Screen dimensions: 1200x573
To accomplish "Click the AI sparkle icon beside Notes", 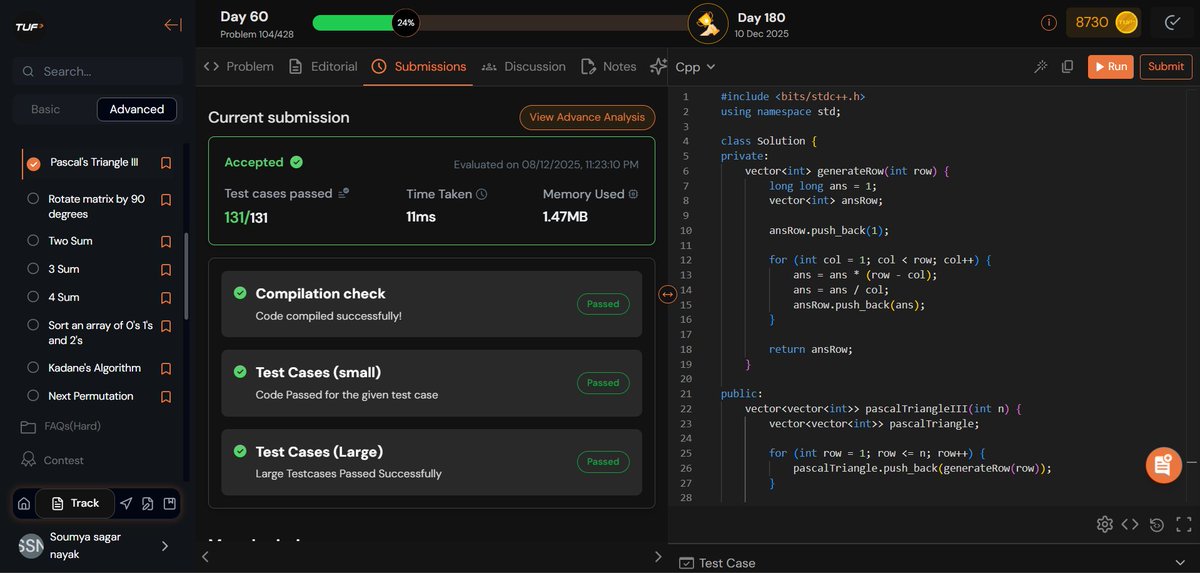I will pos(658,66).
